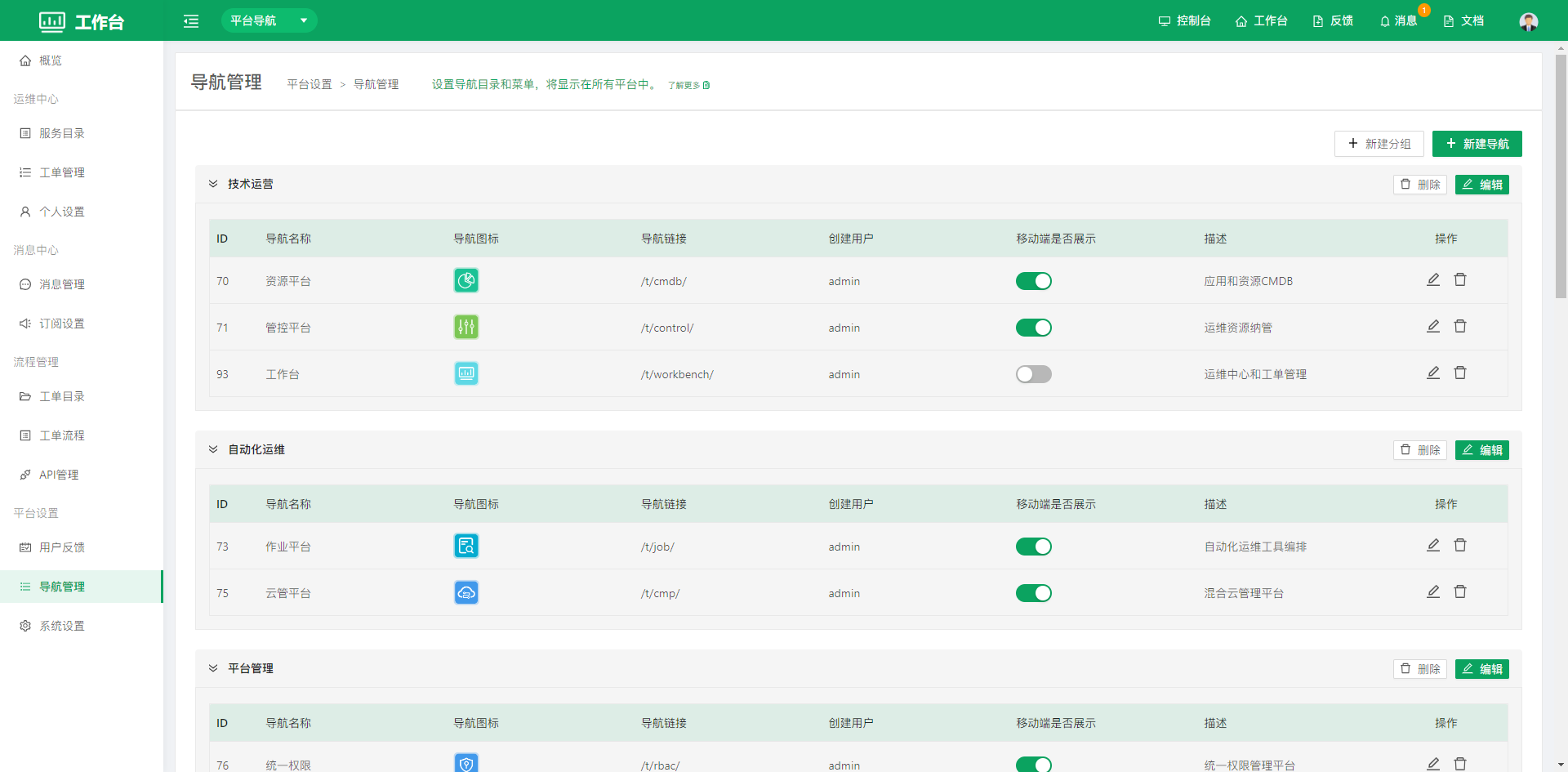
Task: Delete the 工作台 navigation row
Action: pyautogui.click(x=1460, y=373)
